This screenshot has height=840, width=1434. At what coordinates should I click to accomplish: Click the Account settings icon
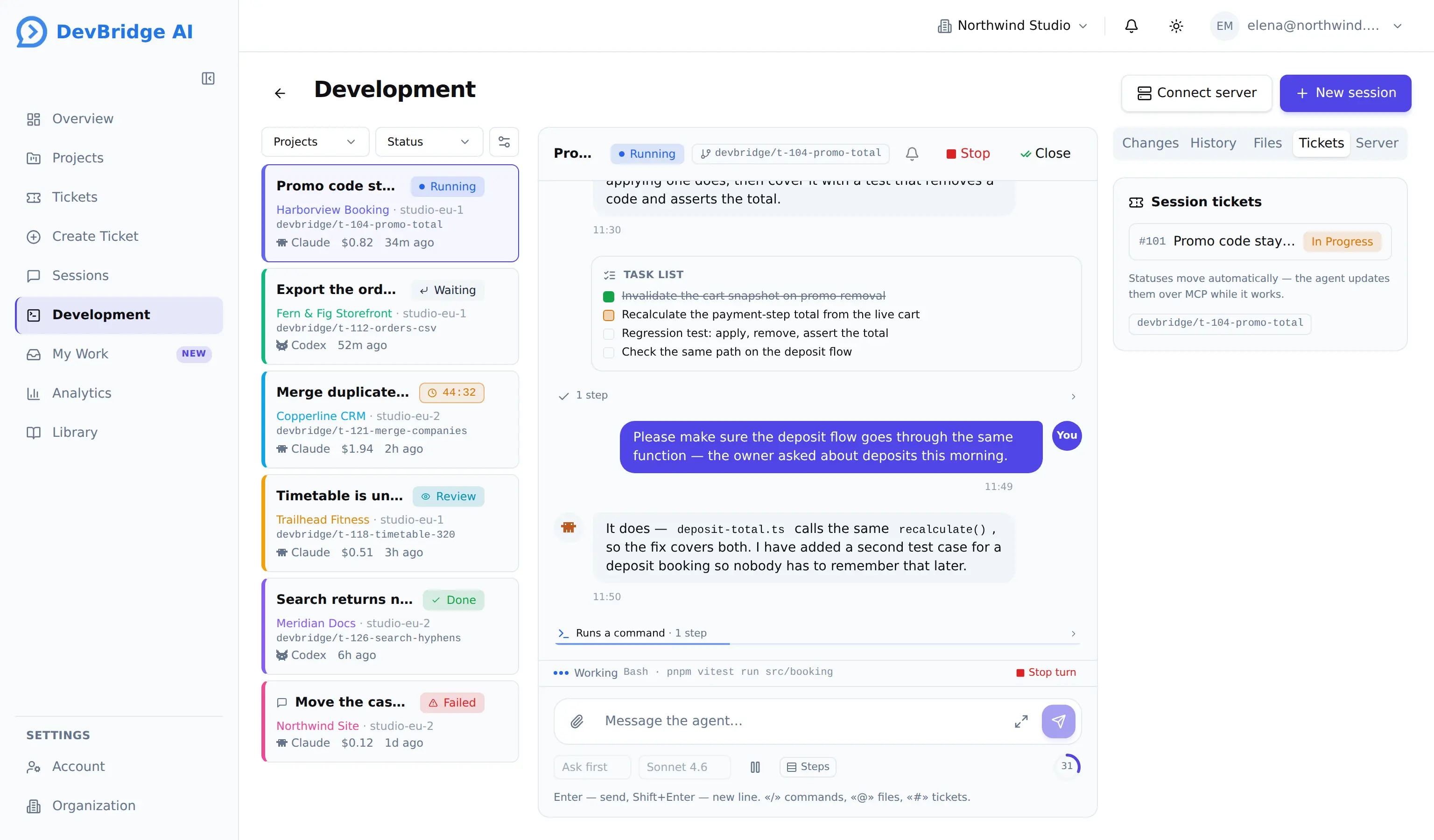coord(34,767)
